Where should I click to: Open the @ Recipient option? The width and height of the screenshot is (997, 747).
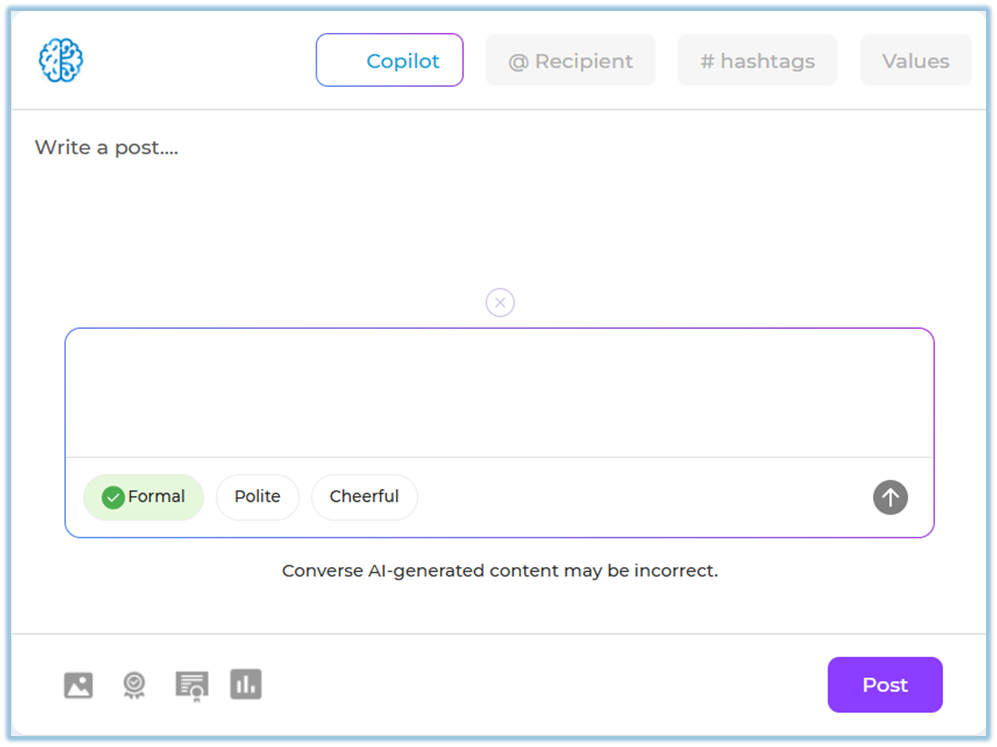pyautogui.click(x=570, y=61)
